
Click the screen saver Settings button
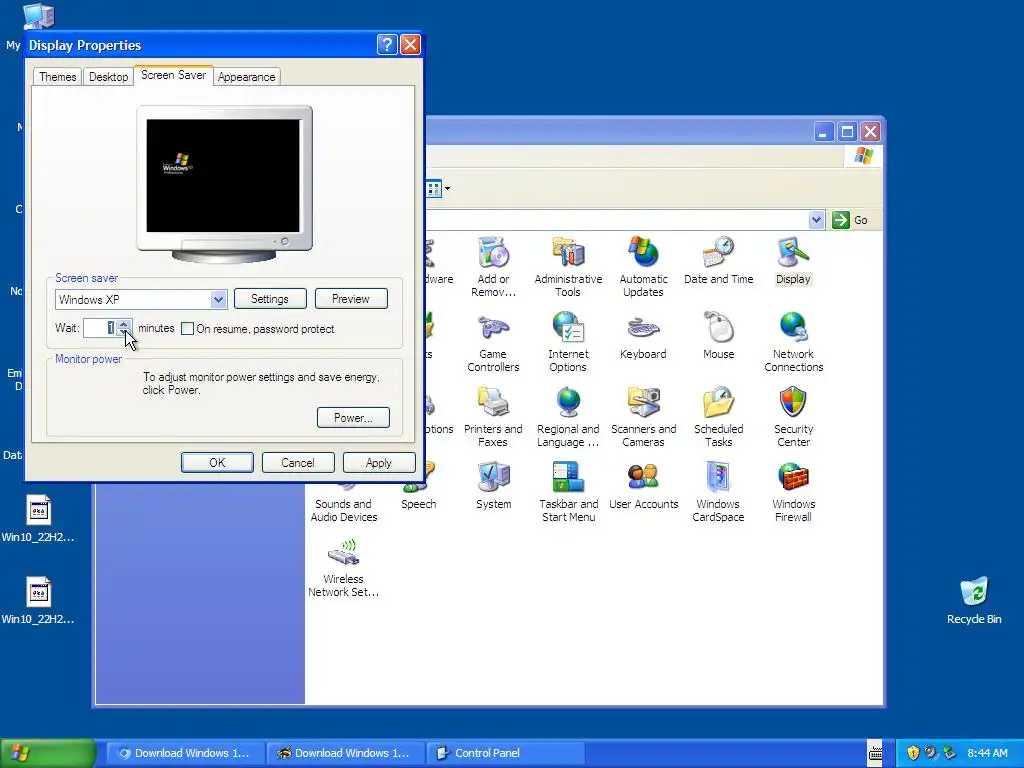coord(270,298)
